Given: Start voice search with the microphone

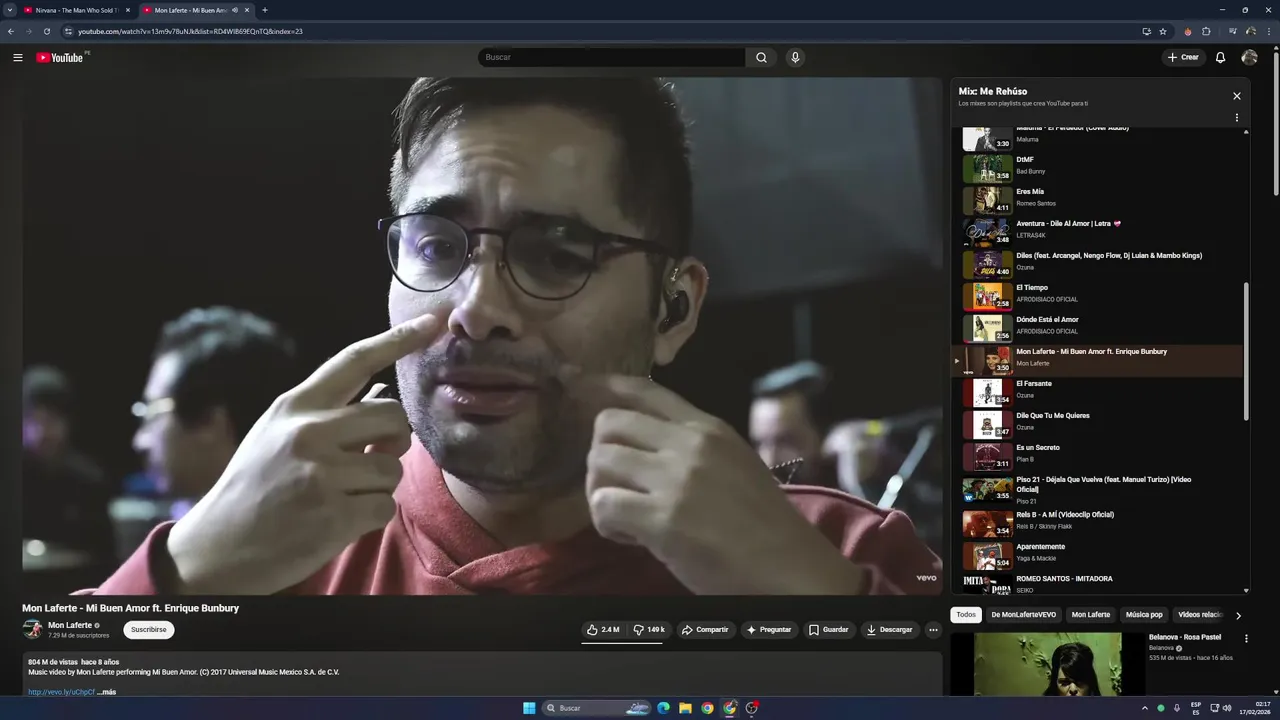Looking at the screenshot, I should tap(795, 57).
